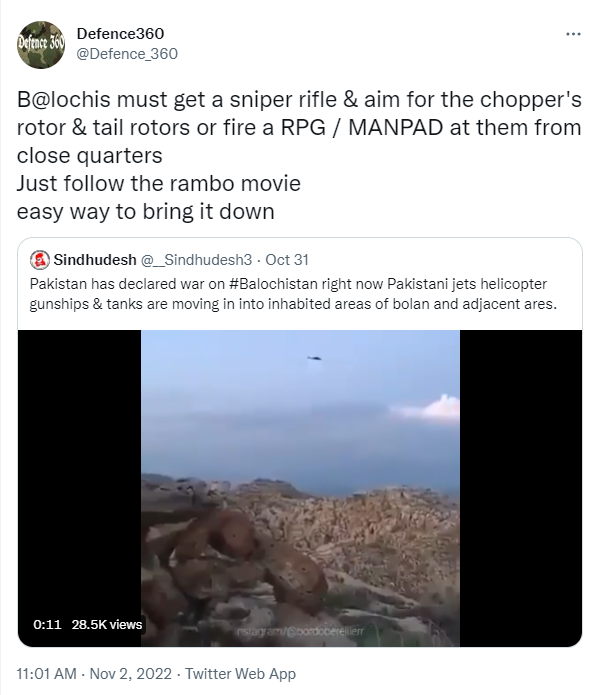This screenshot has height=695, width=590.
Task: Open the @__Sindhudesh3 handle
Action: coord(196,260)
